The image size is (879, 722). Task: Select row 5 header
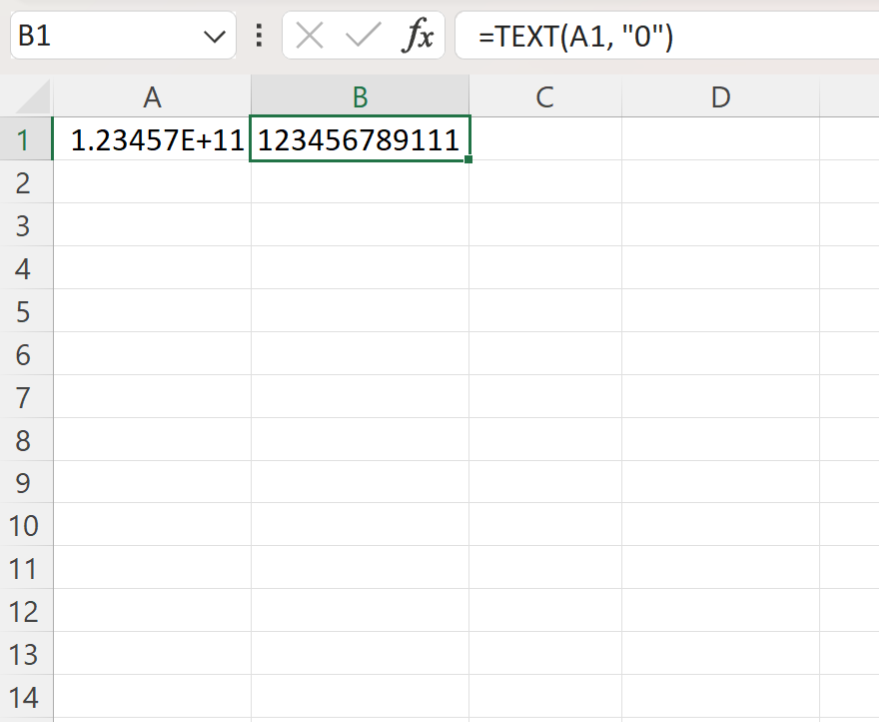[x=26, y=311]
